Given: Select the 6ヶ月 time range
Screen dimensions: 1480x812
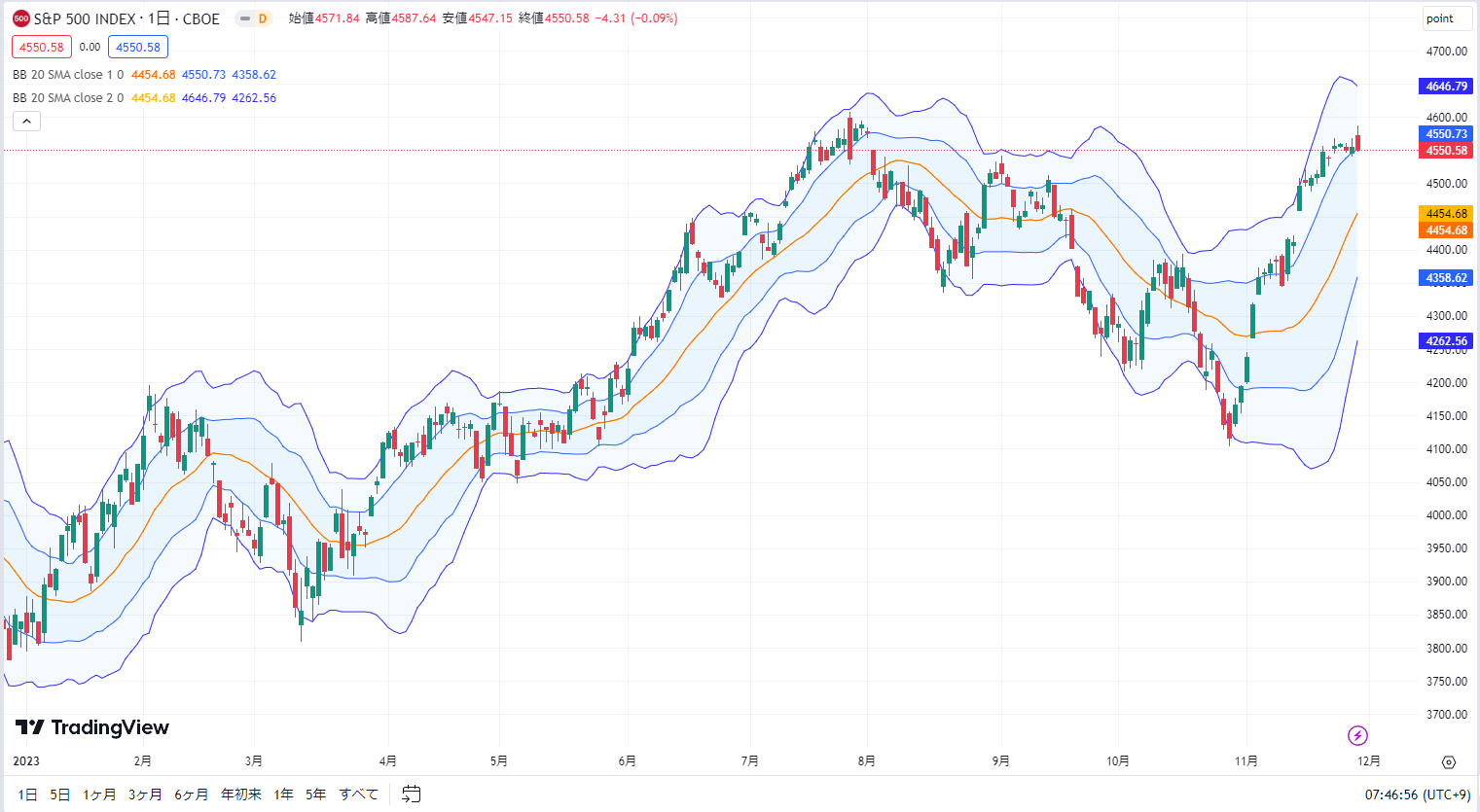Looking at the screenshot, I should click(x=192, y=794).
